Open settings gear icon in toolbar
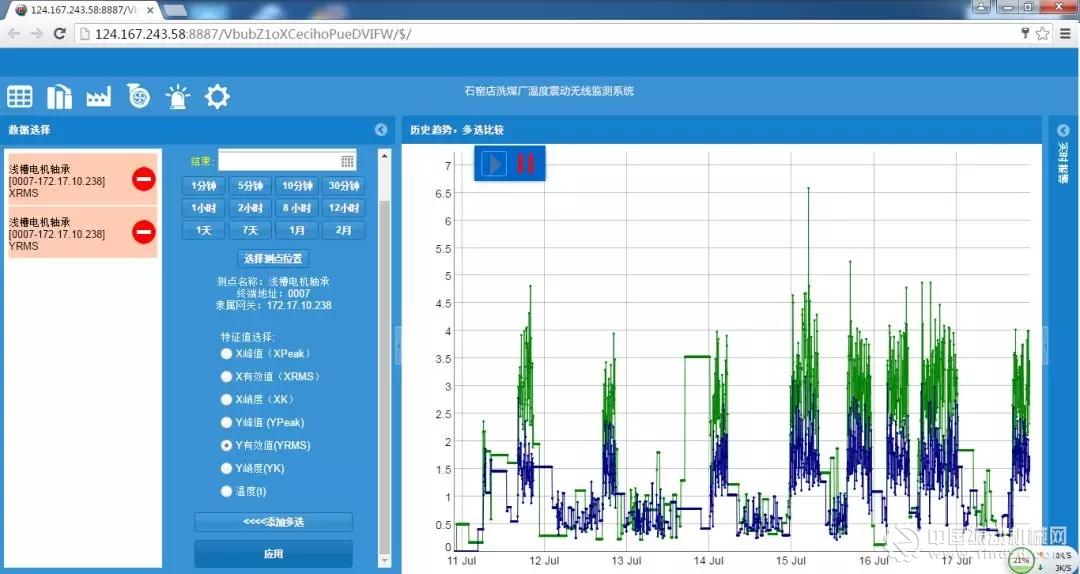 click(217, 96)
